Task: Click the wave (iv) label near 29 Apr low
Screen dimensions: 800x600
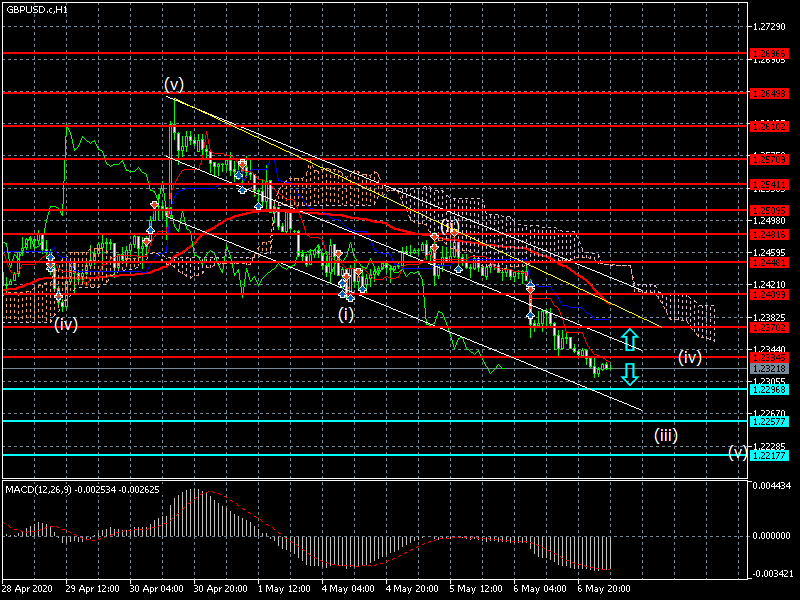Action: coord(66,324)
